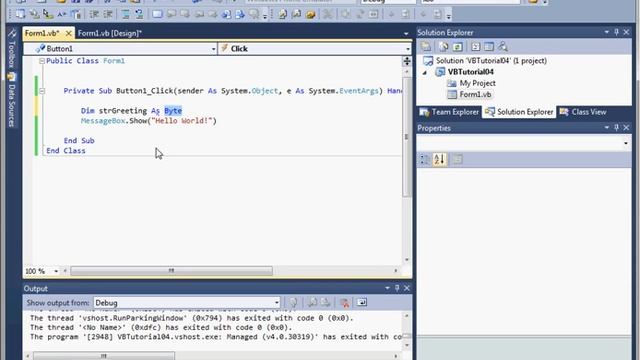Click the code editor horizontal scrollbar thumb

(x=171, y=271)
